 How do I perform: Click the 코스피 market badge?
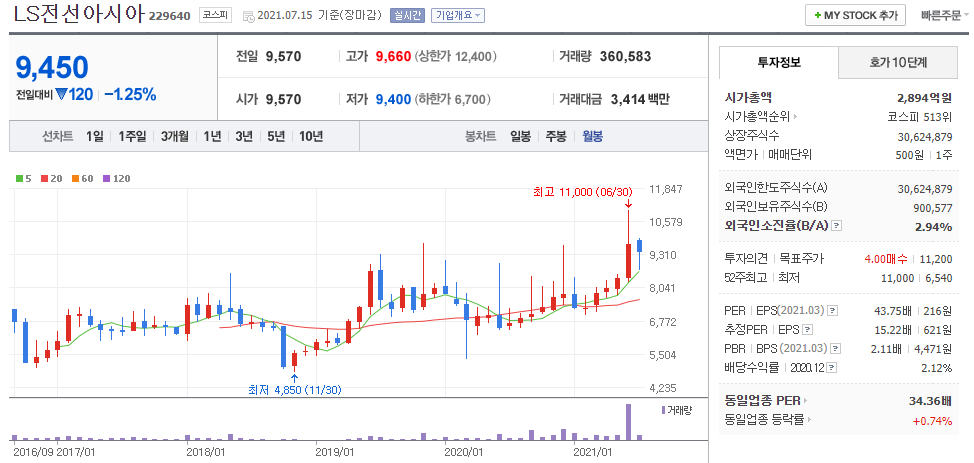(216, 16)
